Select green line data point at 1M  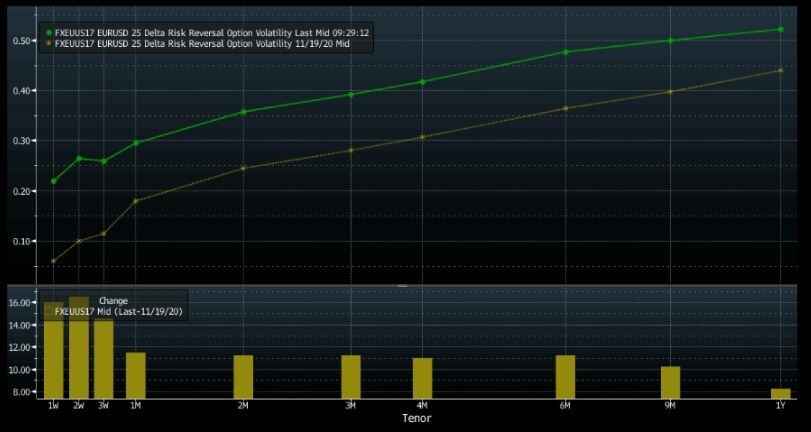click(136, 143)
